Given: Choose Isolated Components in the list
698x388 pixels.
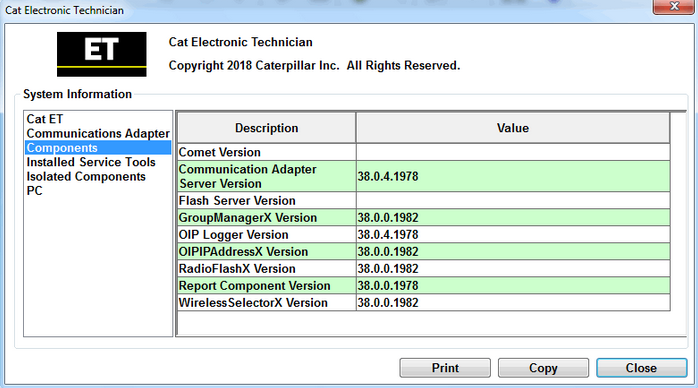Looking at the screenshot, I should tap(86, 176).
